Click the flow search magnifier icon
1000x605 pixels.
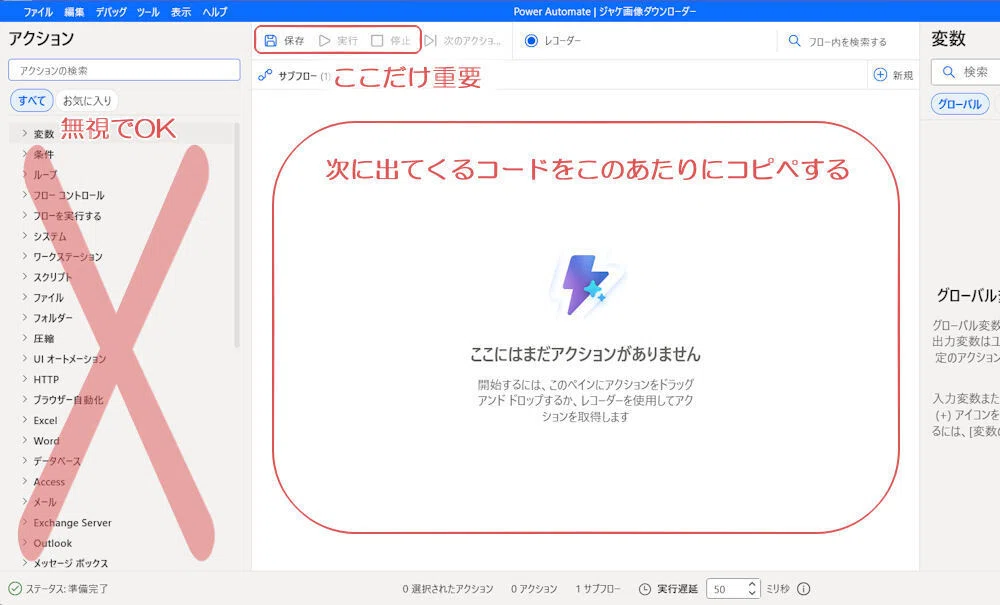(794, 41)
